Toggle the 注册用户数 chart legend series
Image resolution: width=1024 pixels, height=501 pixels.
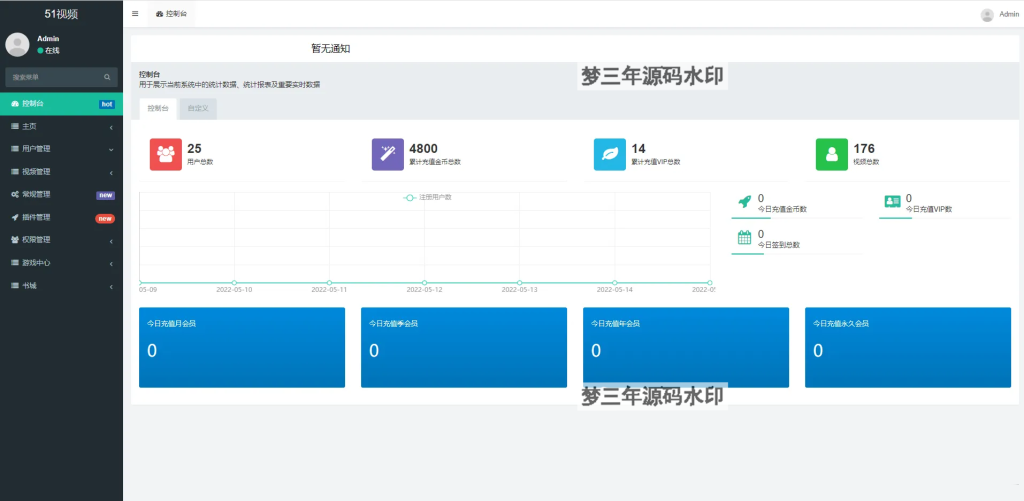pyautogui.click(x=428, y=197)
